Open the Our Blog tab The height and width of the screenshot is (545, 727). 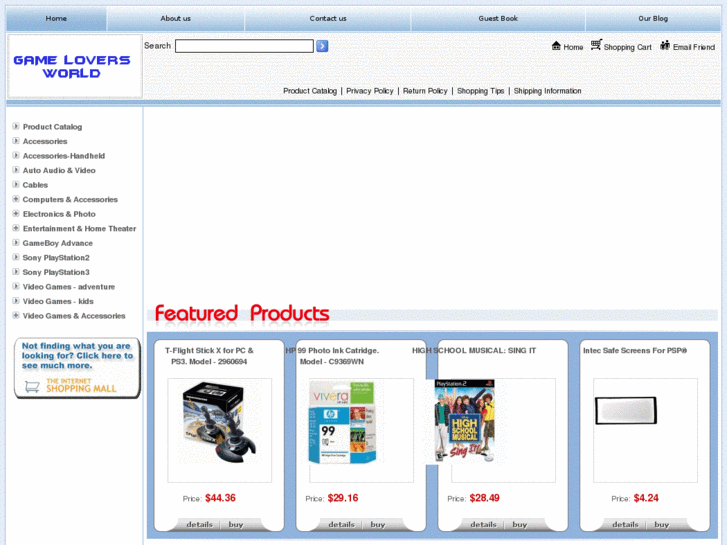(x=653, y=19)
